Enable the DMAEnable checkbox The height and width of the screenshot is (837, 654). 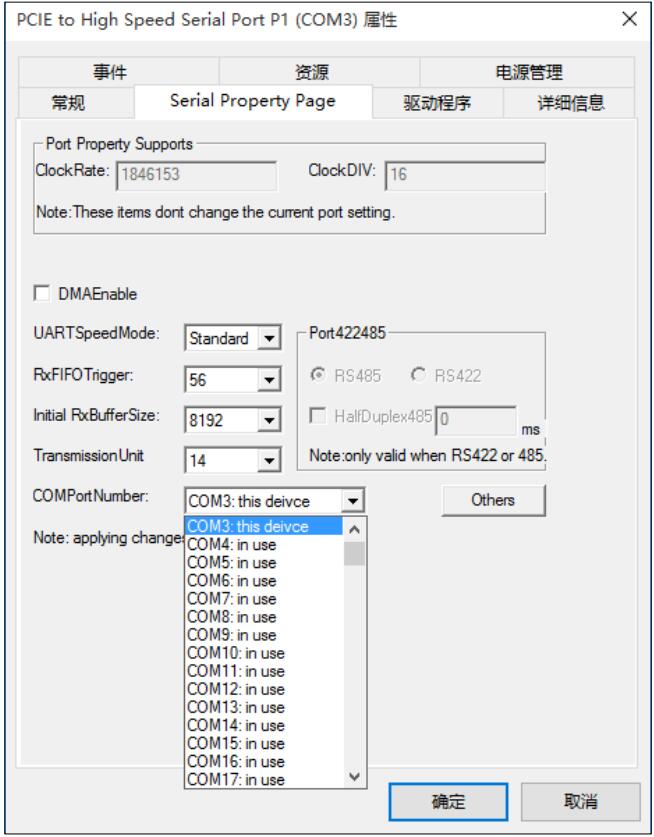pos(41,294)
